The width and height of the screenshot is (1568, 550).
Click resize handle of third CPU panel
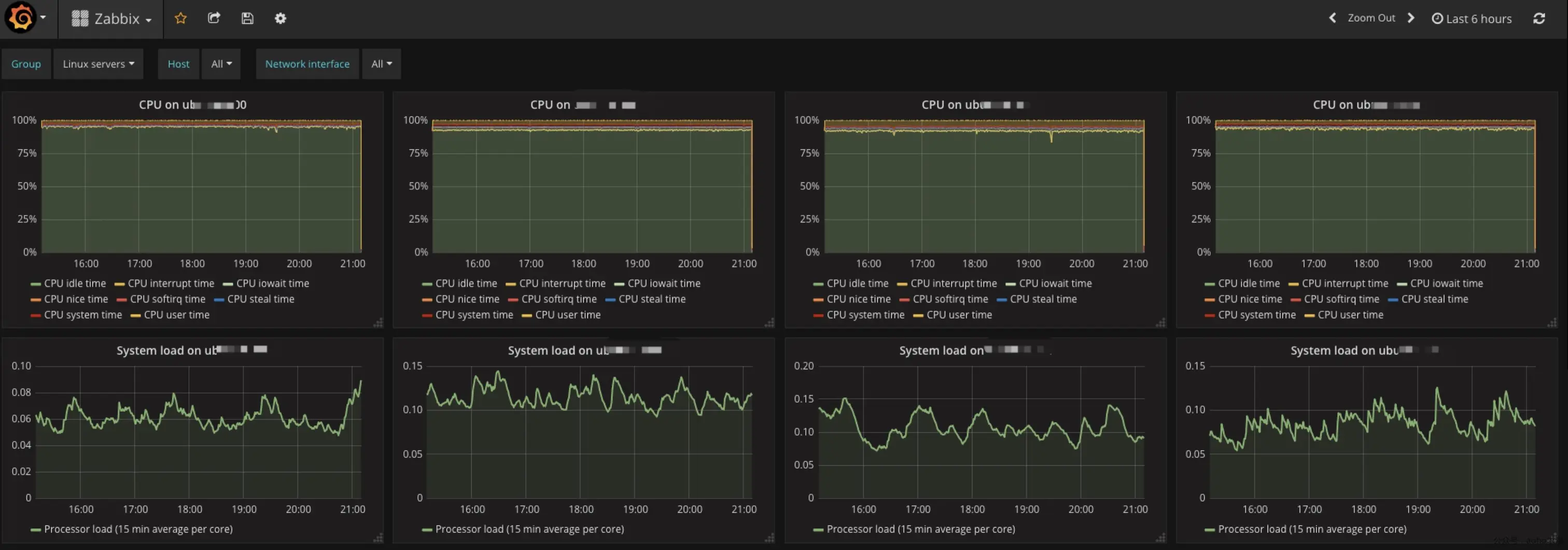click(1161, 322)
